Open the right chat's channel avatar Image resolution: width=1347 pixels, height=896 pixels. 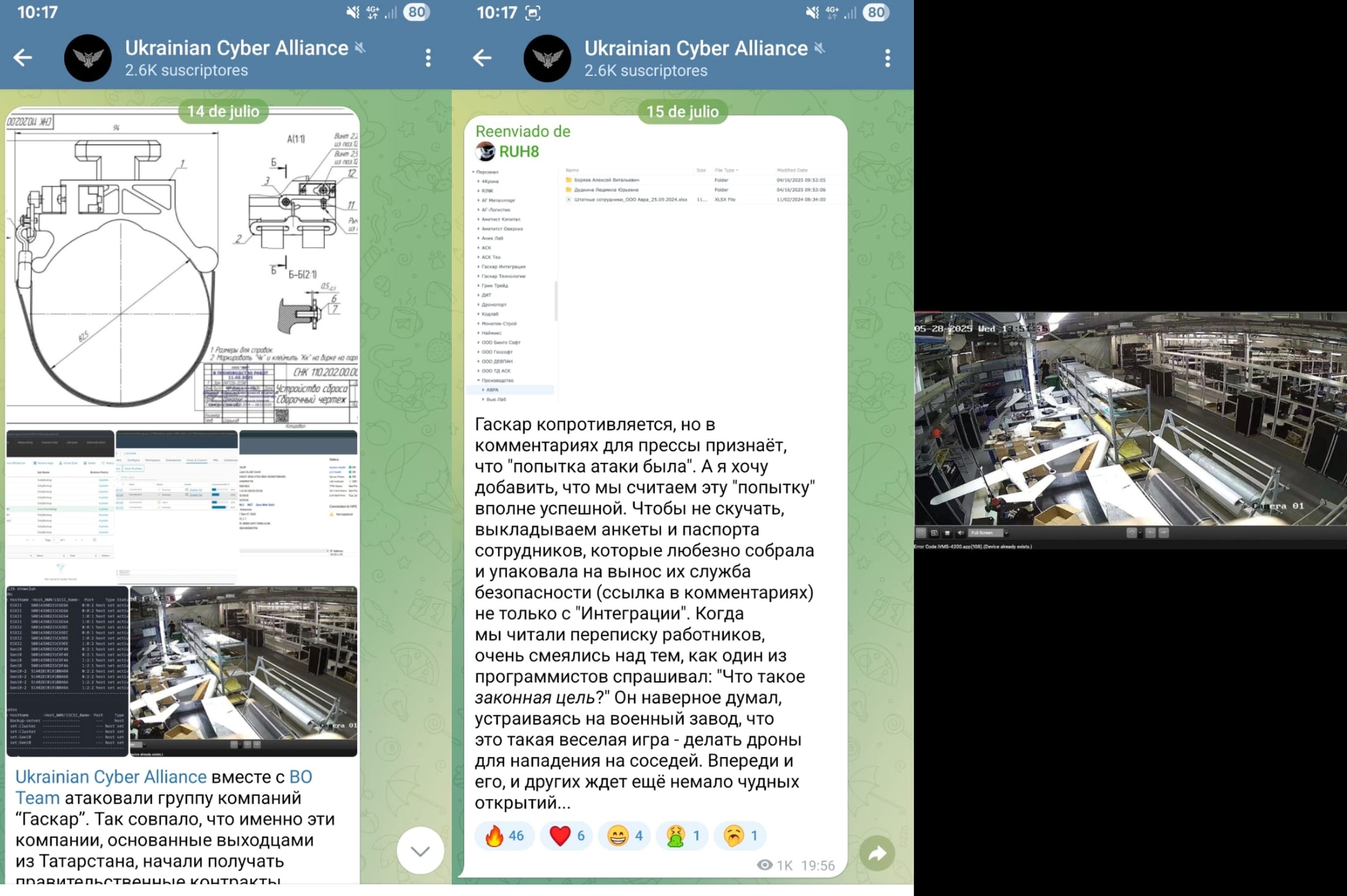tap(547, 58)
